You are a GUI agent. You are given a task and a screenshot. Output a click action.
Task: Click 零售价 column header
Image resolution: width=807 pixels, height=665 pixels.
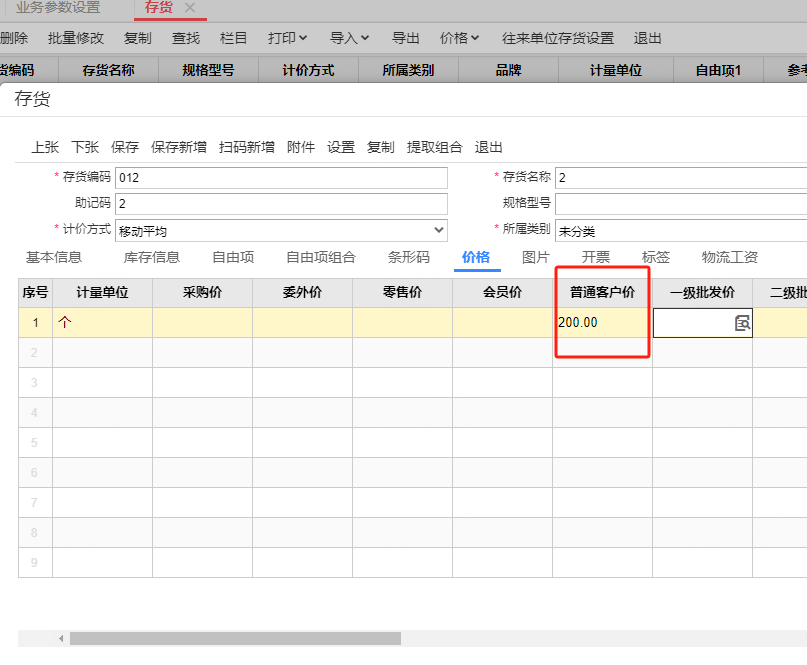tap(402, 292)
